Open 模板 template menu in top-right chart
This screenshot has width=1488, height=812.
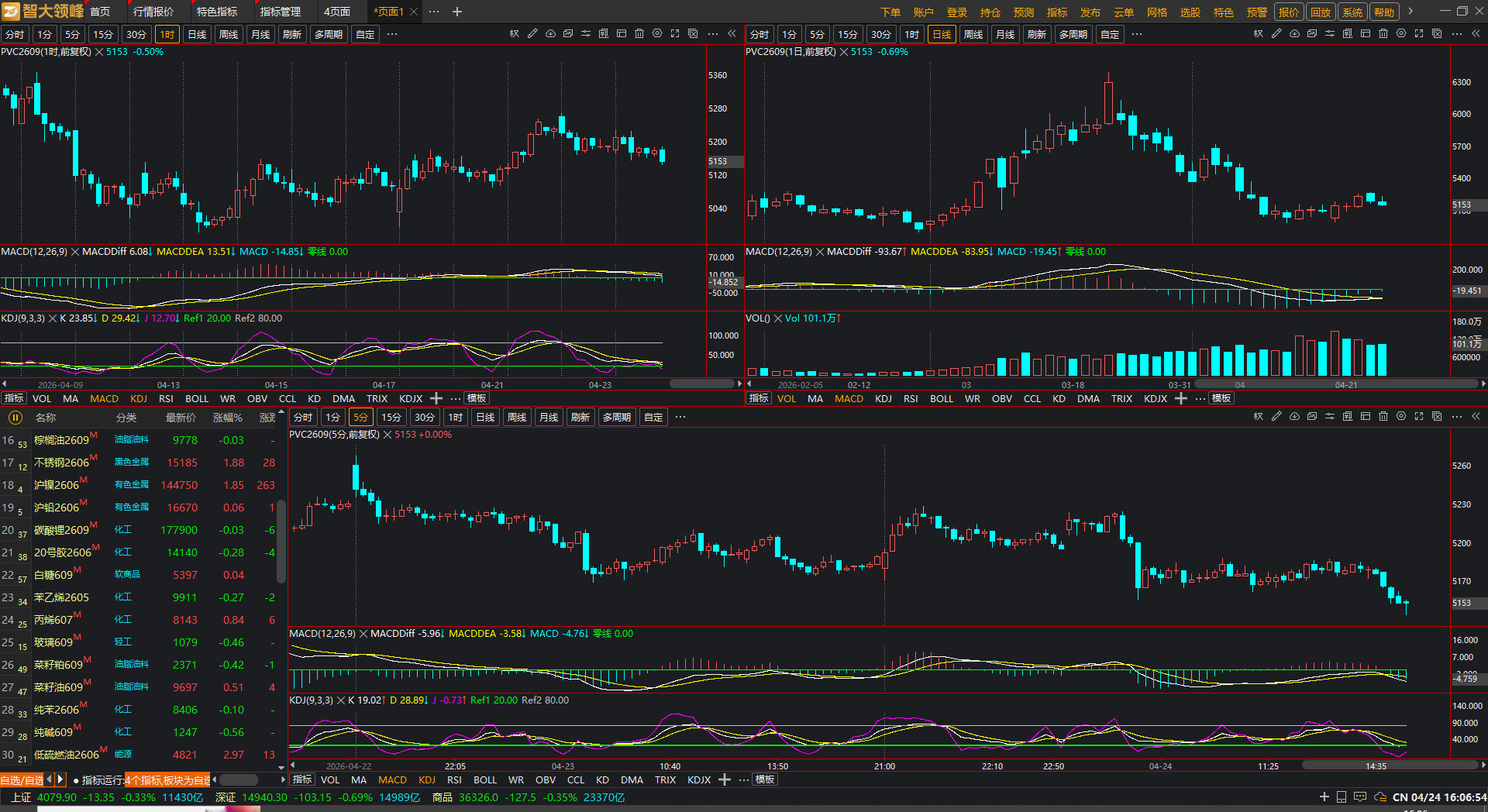tap(1221, 398)
